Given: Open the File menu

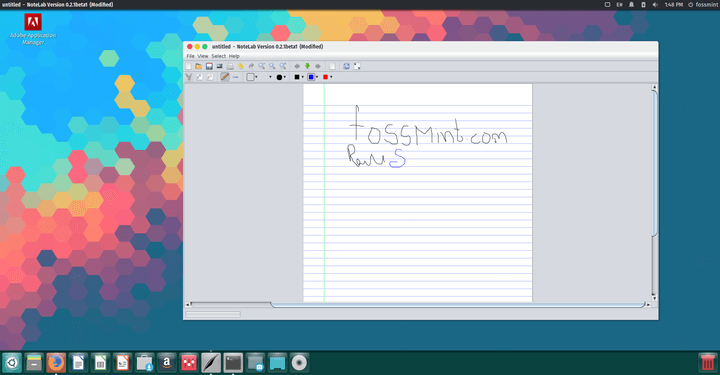Looking at the screenshot, I should pyautogui.click(x=190, y=56).
